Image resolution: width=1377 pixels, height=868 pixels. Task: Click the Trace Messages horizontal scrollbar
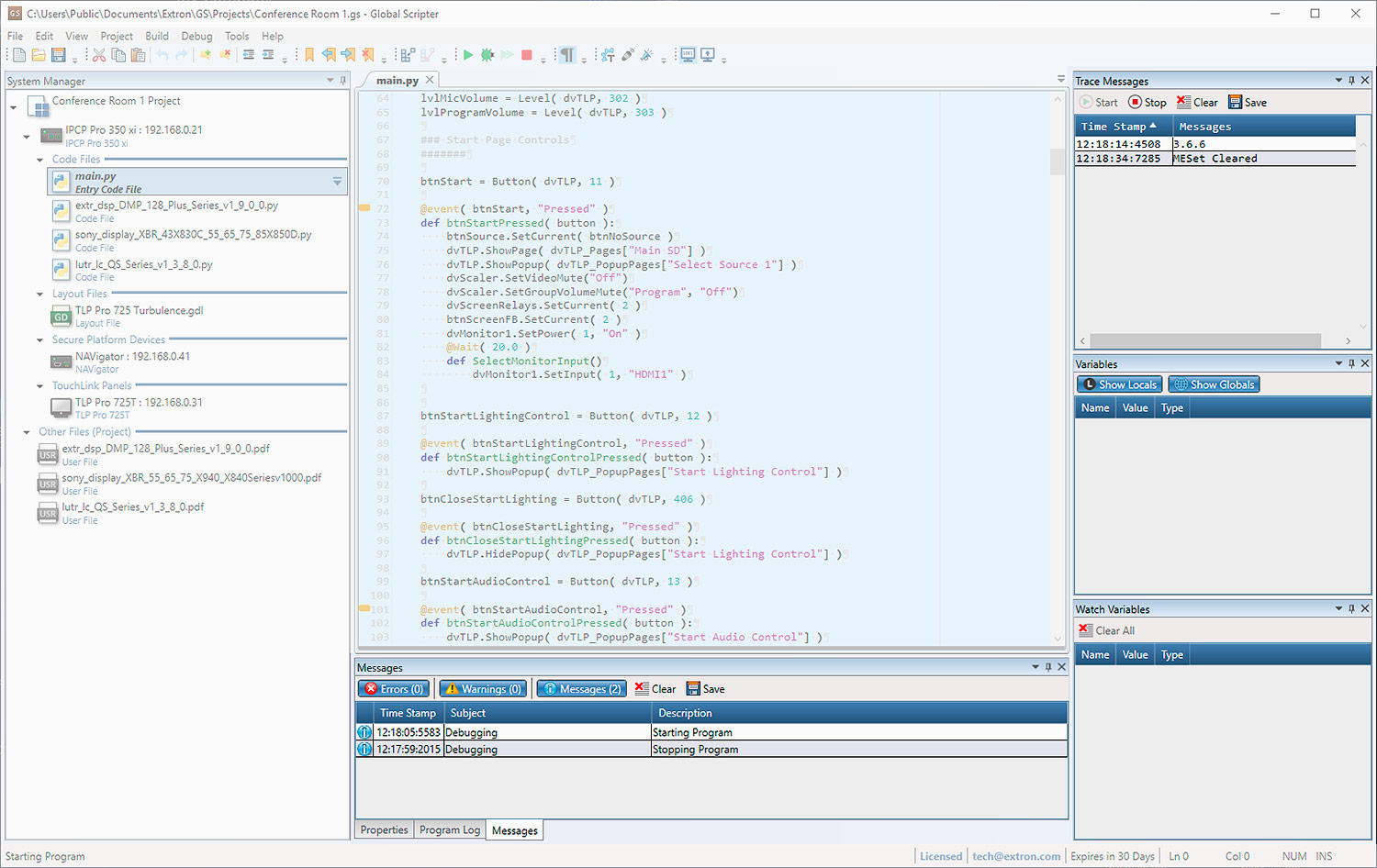click(1215, 340)
